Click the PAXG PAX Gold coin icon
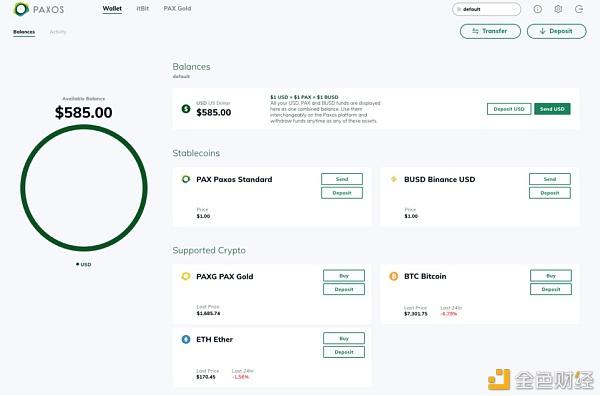Screen dimensions: 600x396 186,276
